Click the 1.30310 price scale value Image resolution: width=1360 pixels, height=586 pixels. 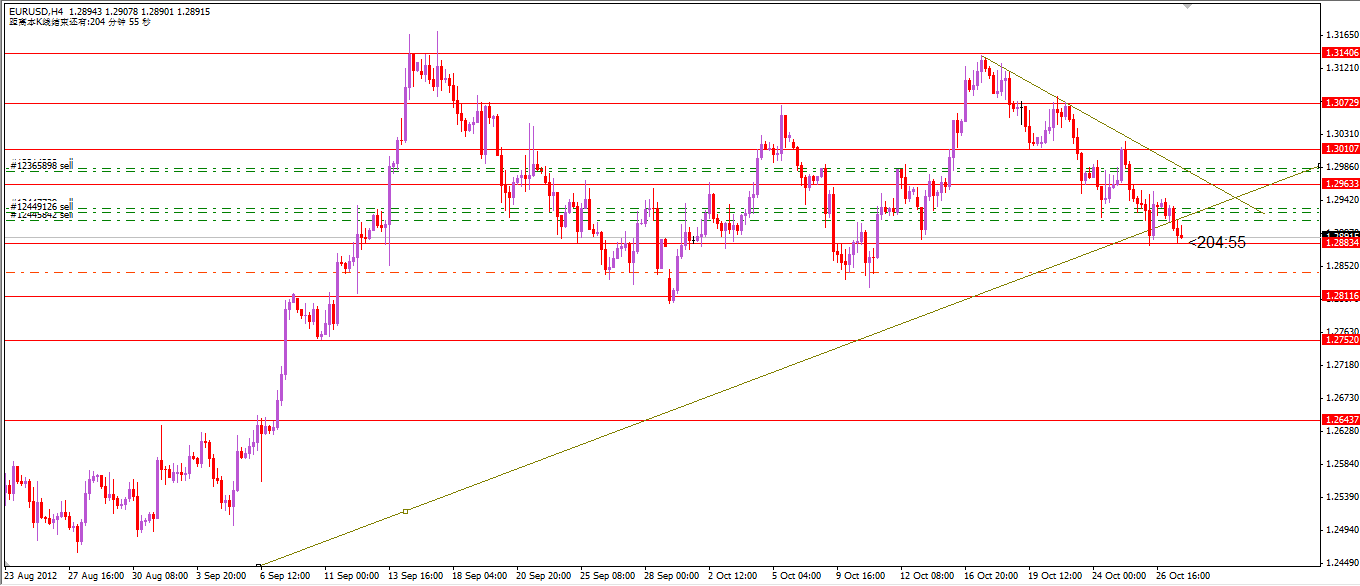[1342, 133]
